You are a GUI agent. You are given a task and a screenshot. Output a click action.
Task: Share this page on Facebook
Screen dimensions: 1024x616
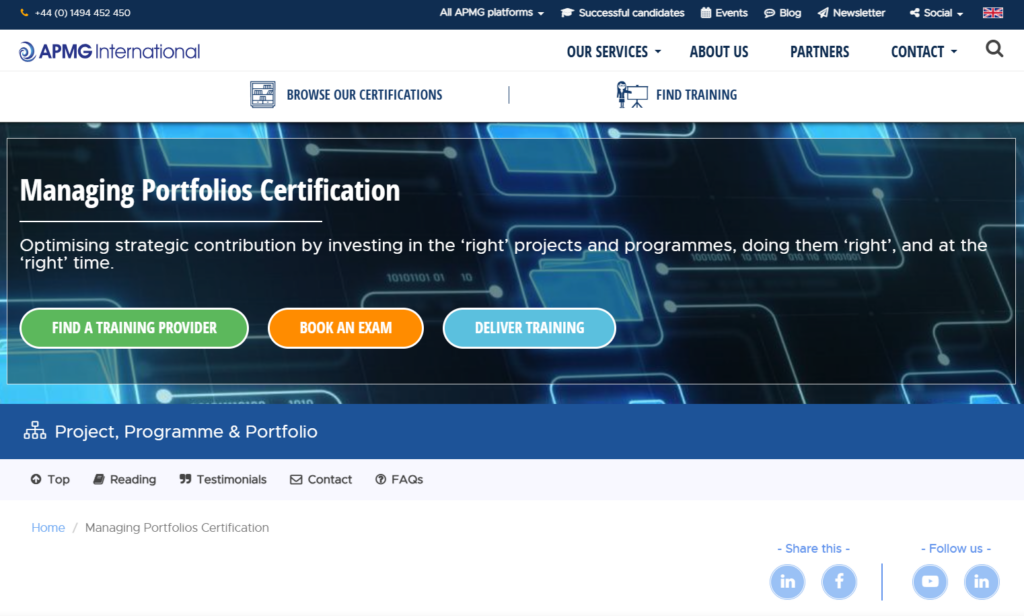coord(839,581)
